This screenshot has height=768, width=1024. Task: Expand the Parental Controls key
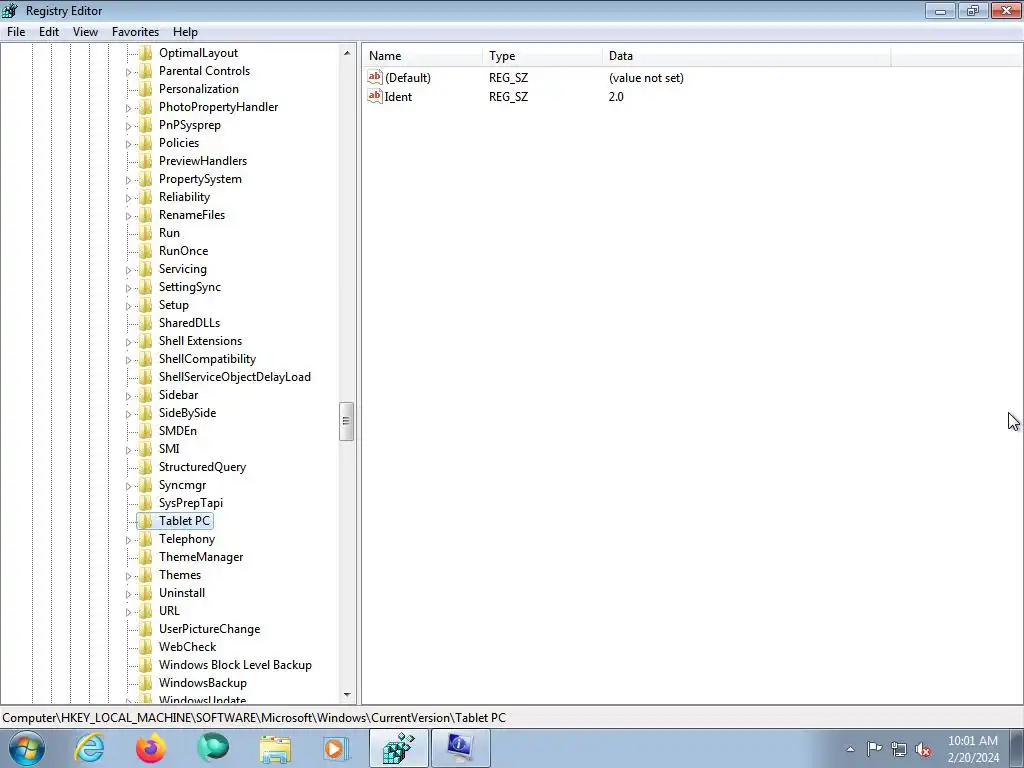tap(129, 72)
